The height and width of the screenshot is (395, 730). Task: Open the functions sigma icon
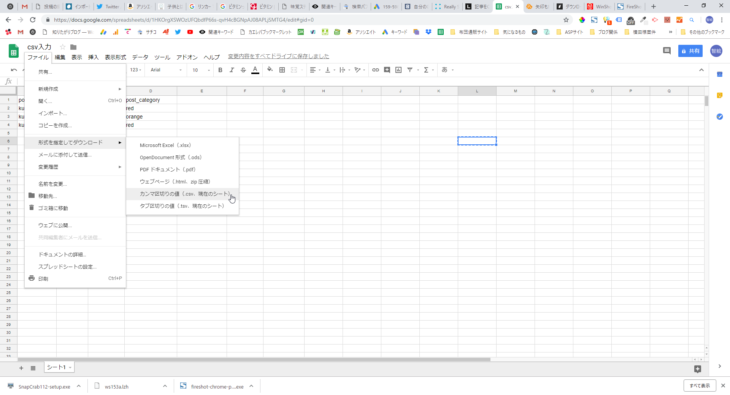(426, 70)
